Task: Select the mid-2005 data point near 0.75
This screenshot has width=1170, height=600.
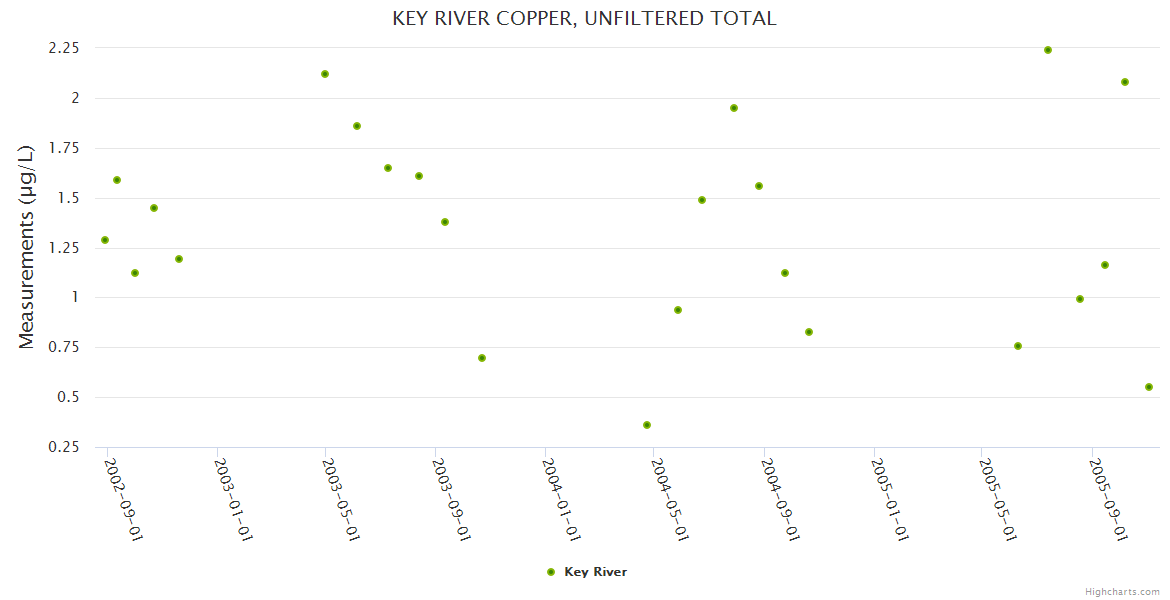Action: (1018, 346)
